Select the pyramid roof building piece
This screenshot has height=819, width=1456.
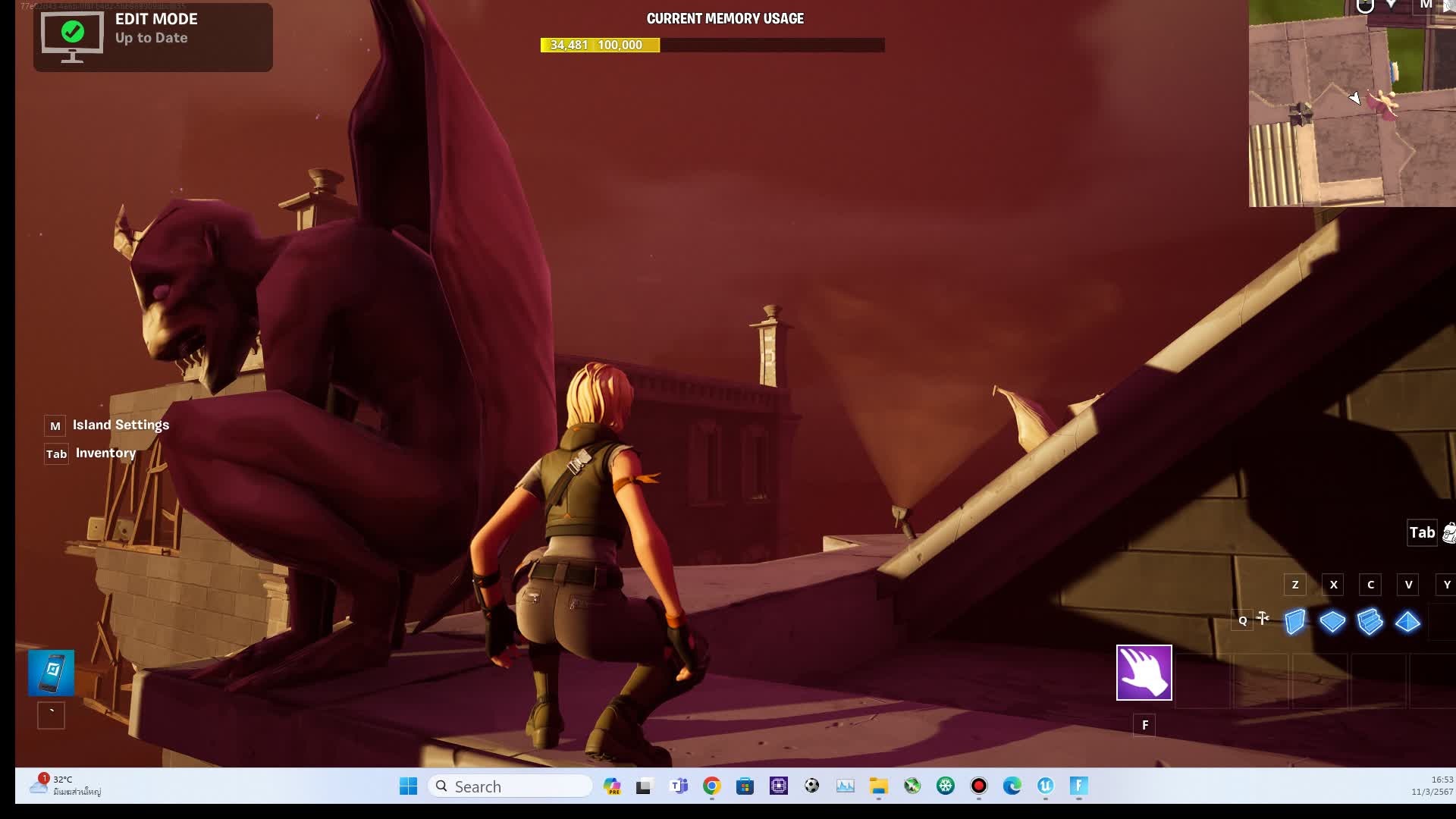tap(1407, 622)
